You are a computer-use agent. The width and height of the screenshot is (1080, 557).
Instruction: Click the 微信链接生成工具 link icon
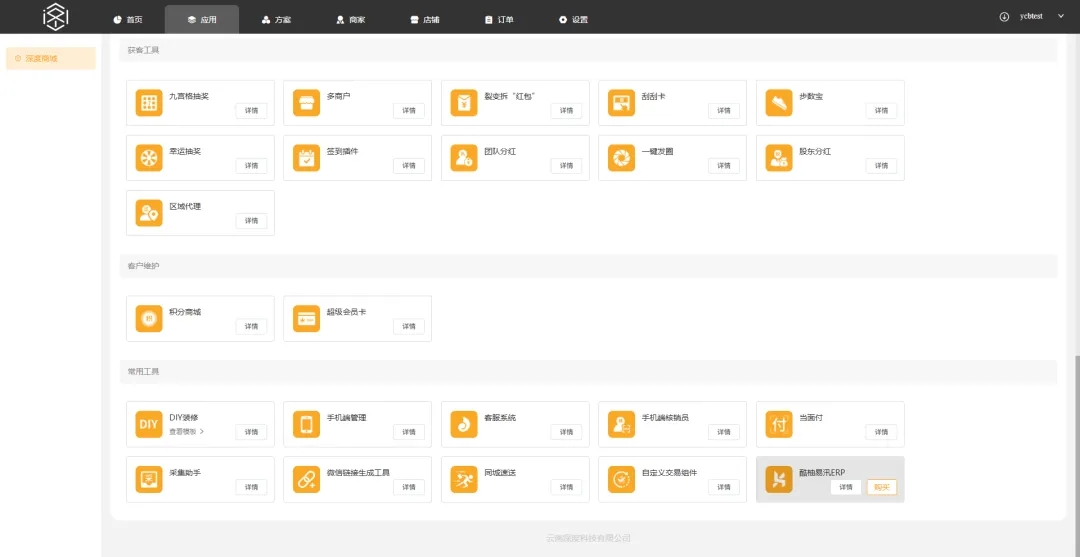click(306, 479)
